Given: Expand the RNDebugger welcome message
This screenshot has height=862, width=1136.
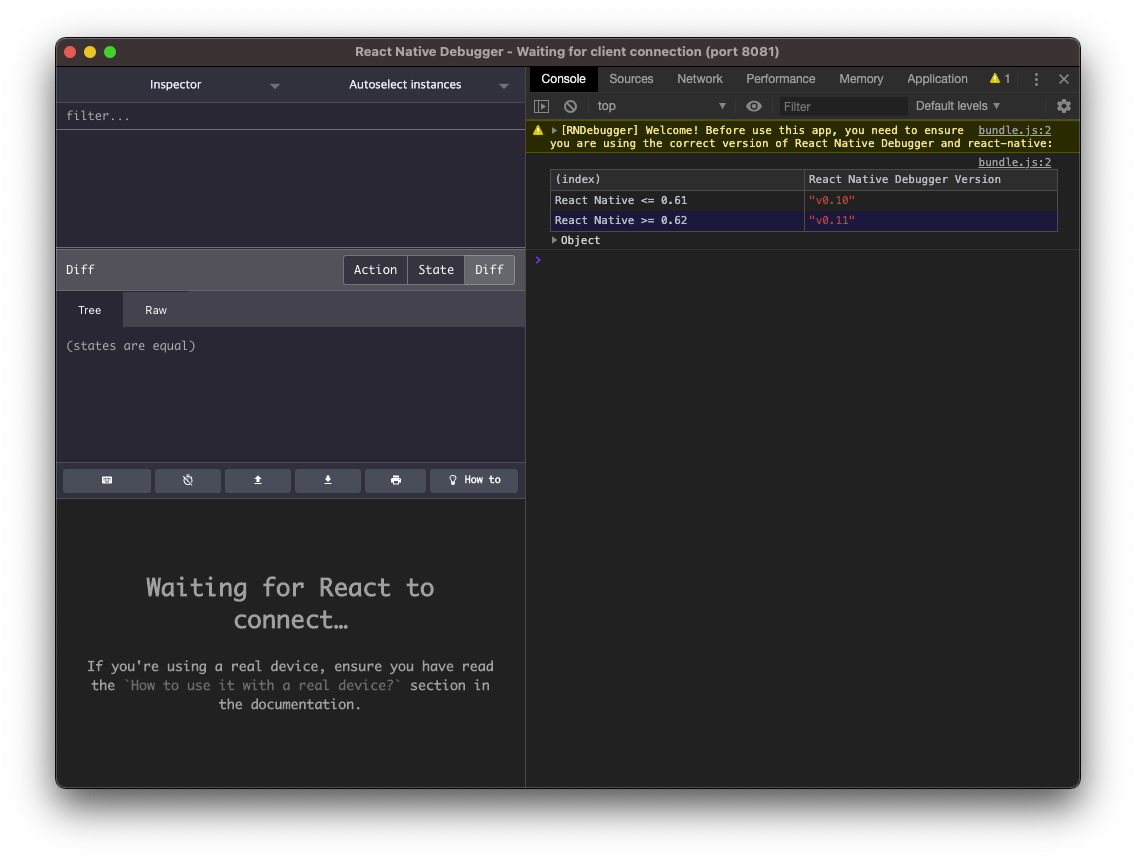Looking at the screenshot, I should coord(554,130).
